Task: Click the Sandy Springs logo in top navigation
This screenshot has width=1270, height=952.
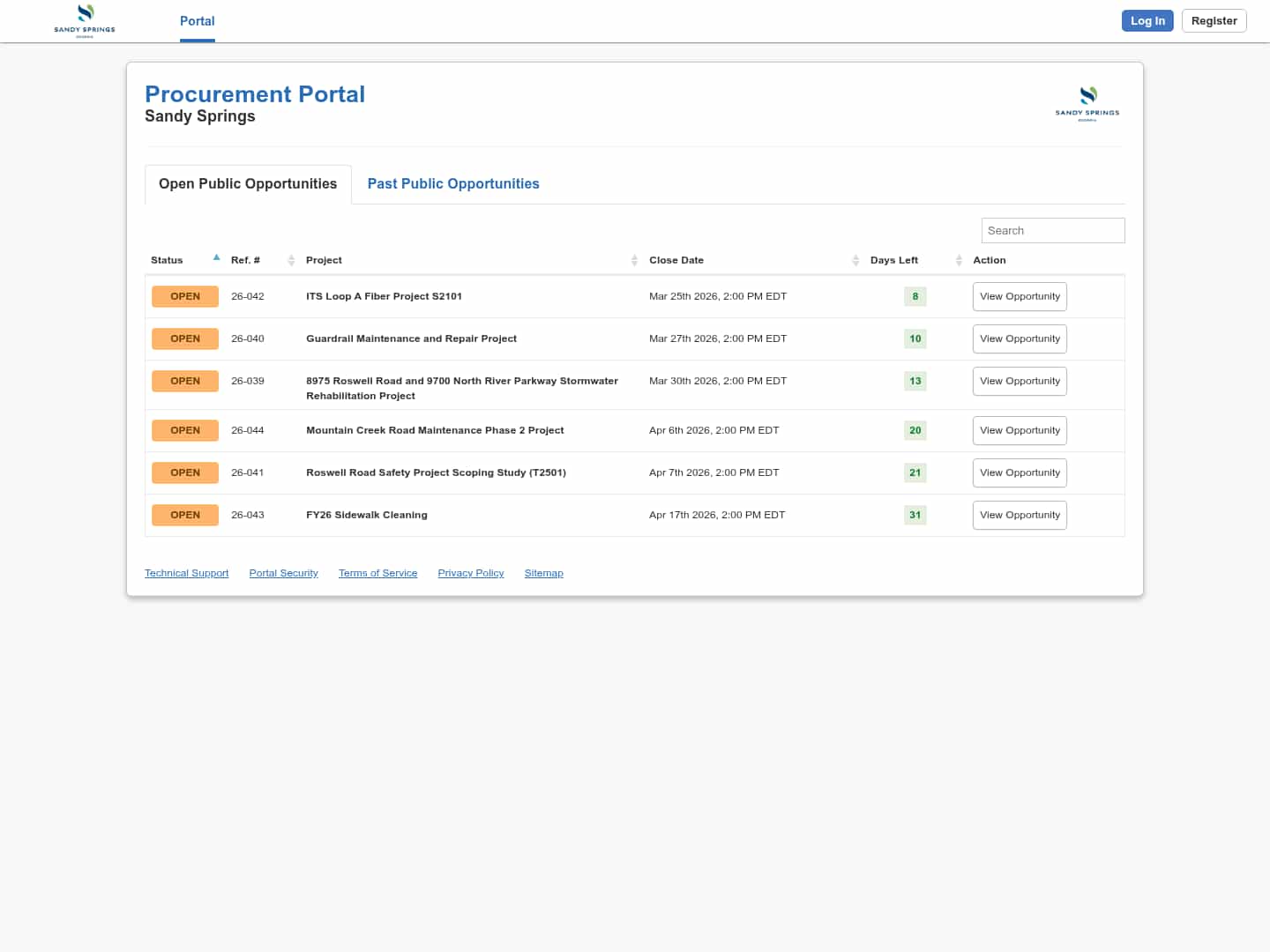Action: (85, 20)
